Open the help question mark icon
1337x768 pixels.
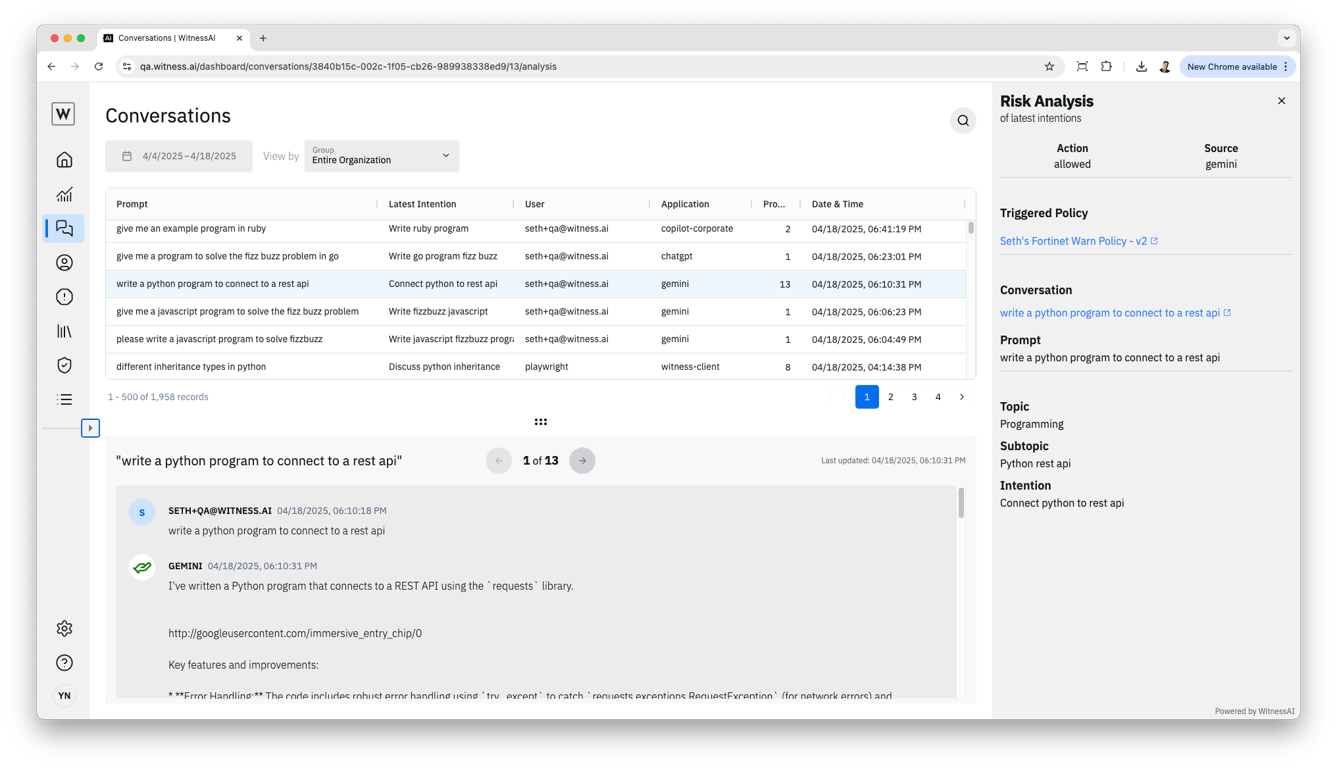(64, 662)
